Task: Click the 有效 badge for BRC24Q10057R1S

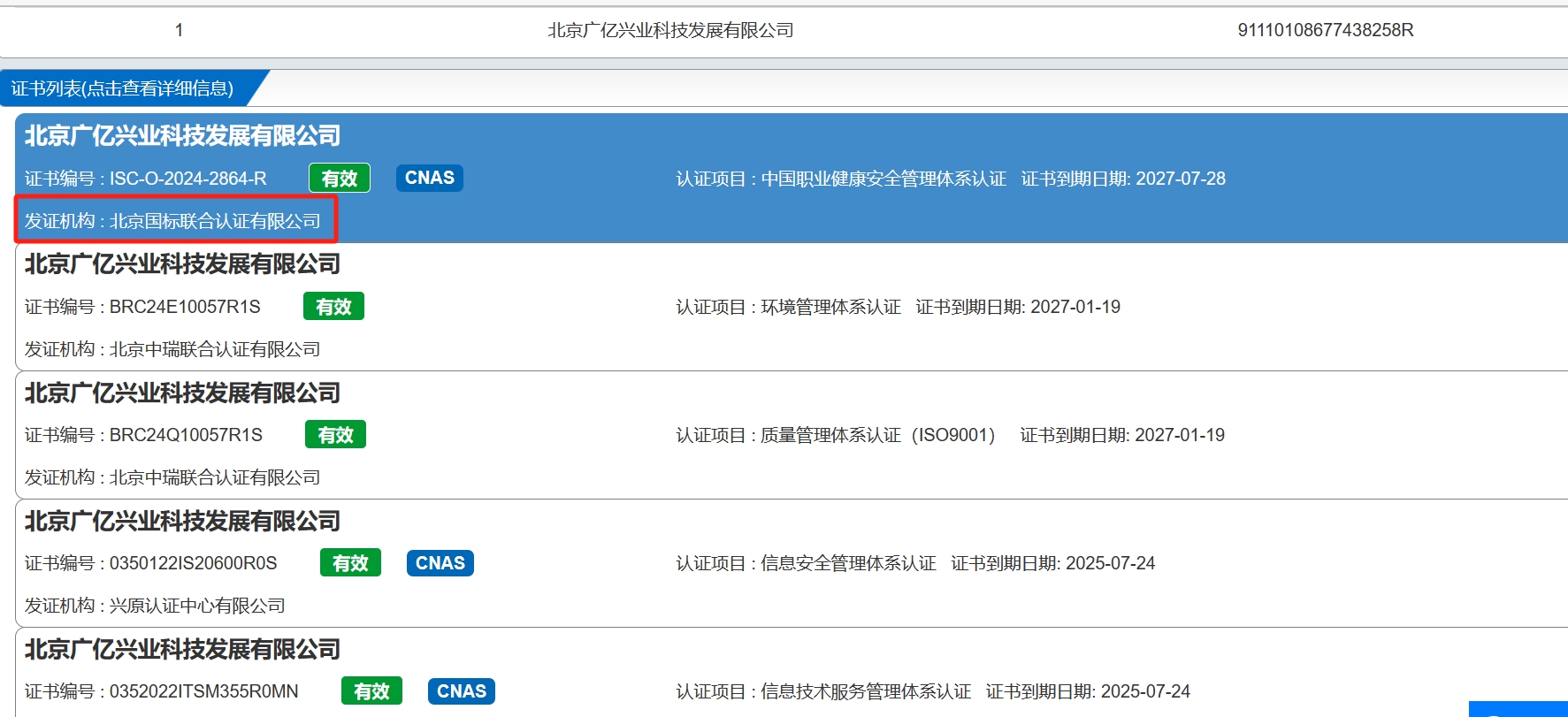Action: (335, 434)
